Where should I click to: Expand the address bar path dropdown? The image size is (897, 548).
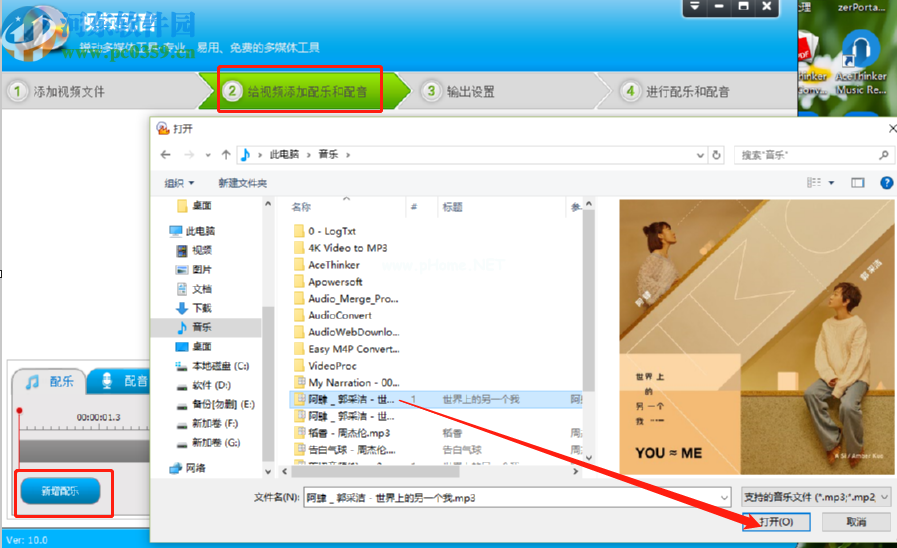700,154
